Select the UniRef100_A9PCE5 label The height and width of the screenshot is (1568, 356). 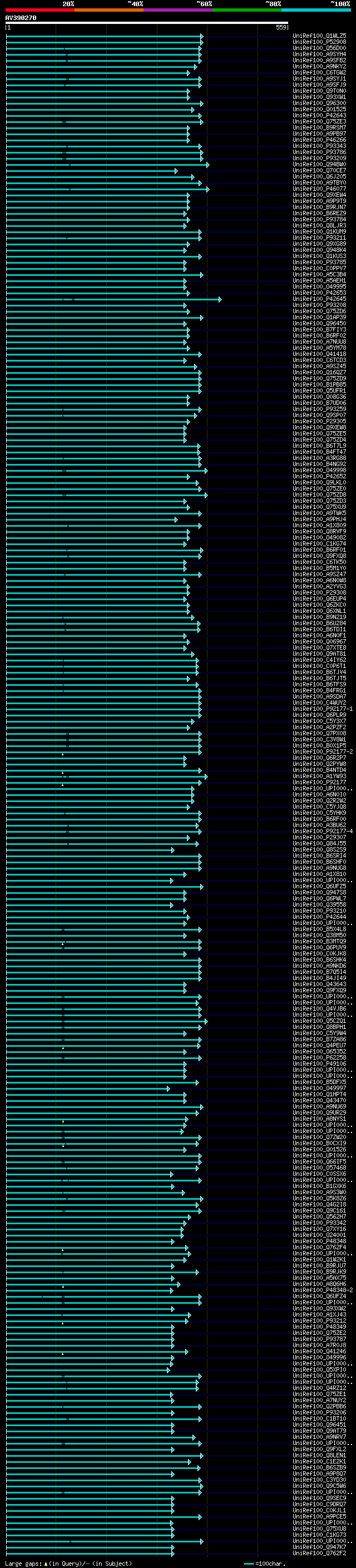coord(319,1517)
